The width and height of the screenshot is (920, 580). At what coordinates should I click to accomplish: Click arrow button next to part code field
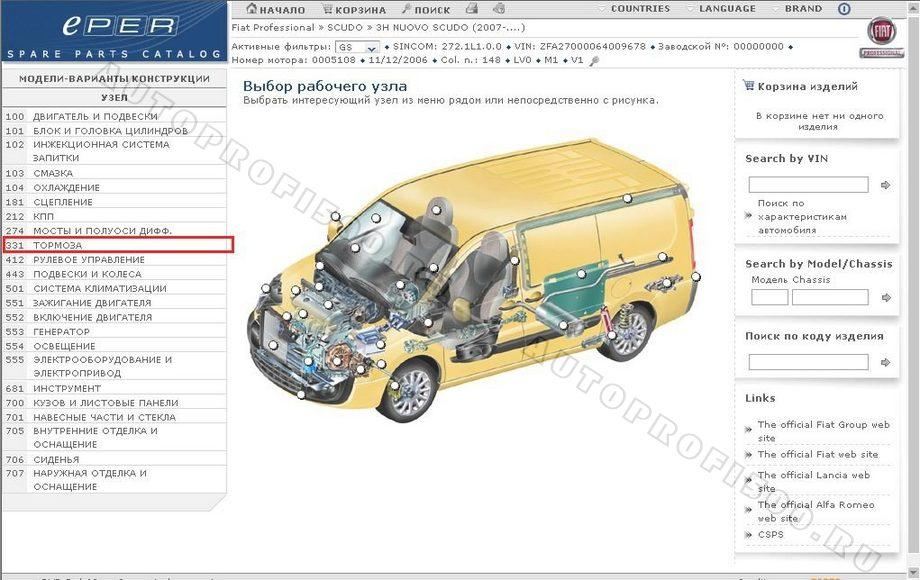pos(885,362)
